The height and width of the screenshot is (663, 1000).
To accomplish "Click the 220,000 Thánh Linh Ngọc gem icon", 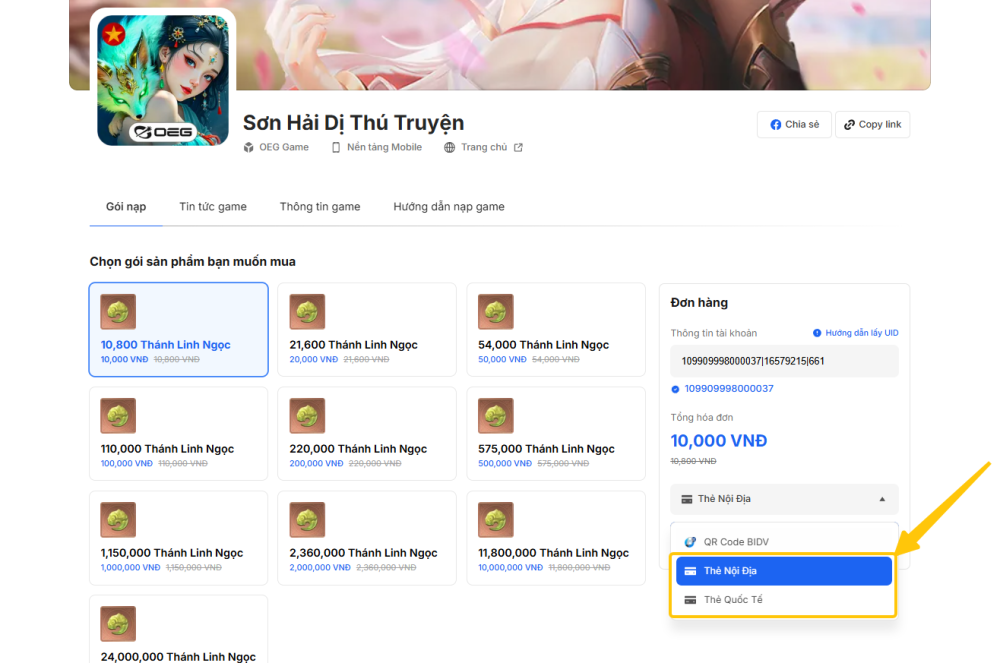I will [x=307, y=416].
